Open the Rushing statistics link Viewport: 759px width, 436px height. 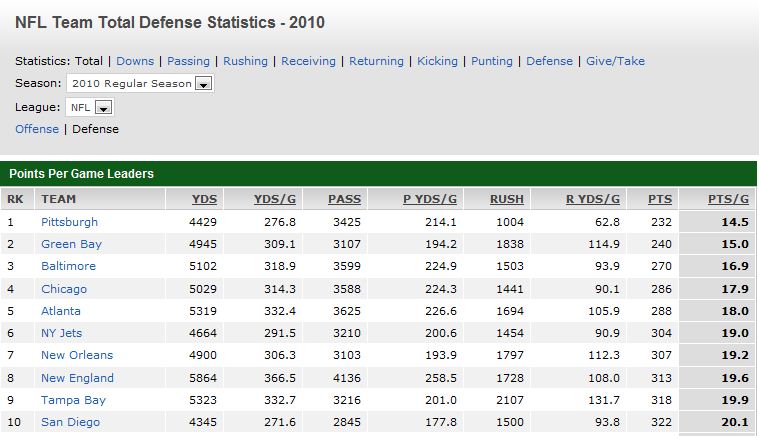point(245,61)
